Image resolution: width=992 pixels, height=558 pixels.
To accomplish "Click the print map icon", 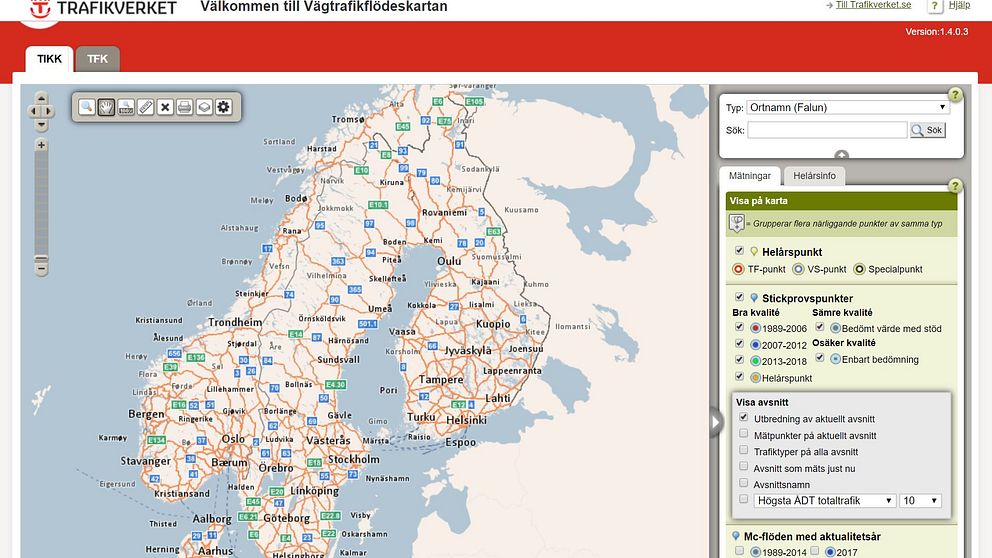I will 184,107.
